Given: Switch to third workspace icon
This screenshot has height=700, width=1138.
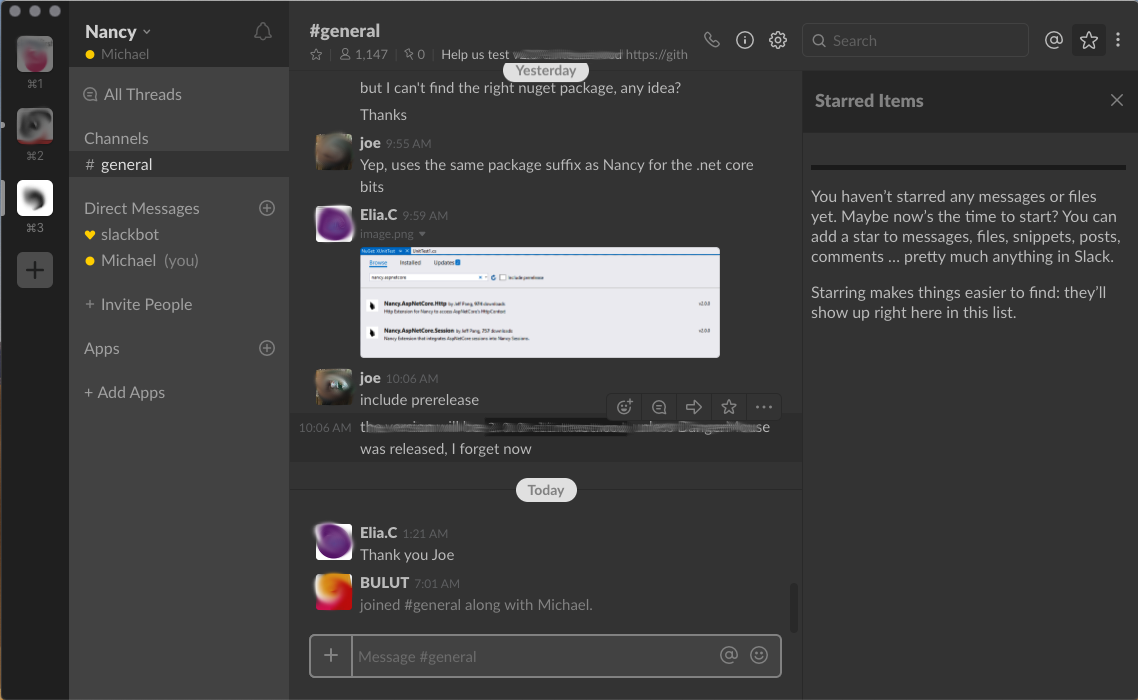Looking at the screenshot, I should 35,198.
